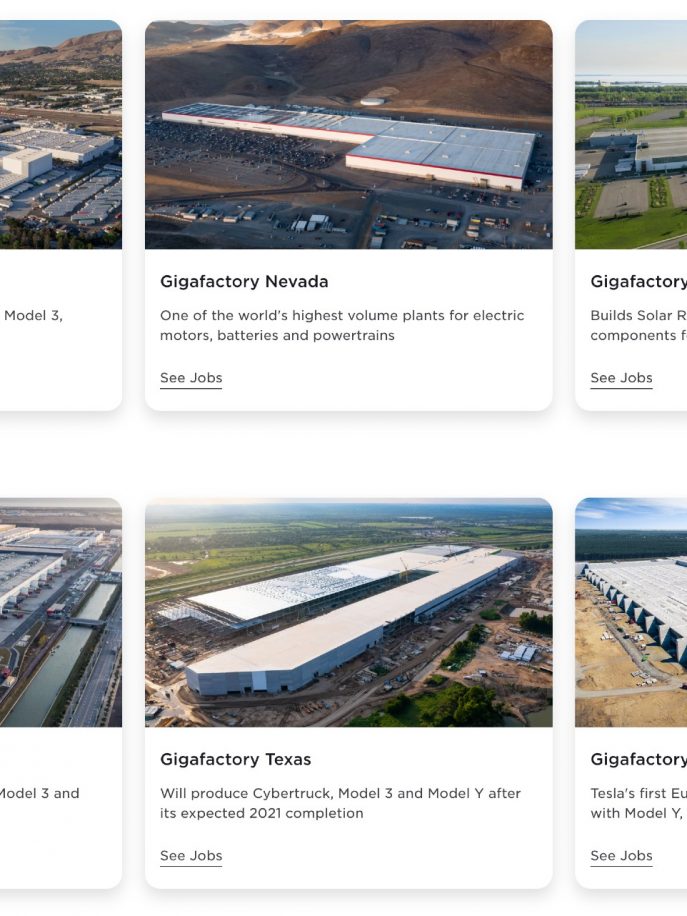Screen dimensions: 687x916
Task: Open the Gigafactory Texas construction photo
Action: (x=349, y=613)
